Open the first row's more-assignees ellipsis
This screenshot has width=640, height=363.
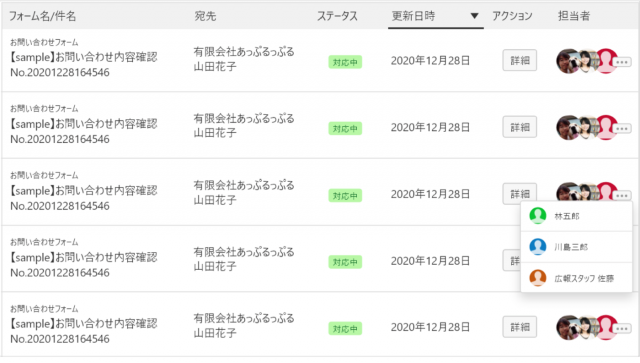tap(622, 62)
